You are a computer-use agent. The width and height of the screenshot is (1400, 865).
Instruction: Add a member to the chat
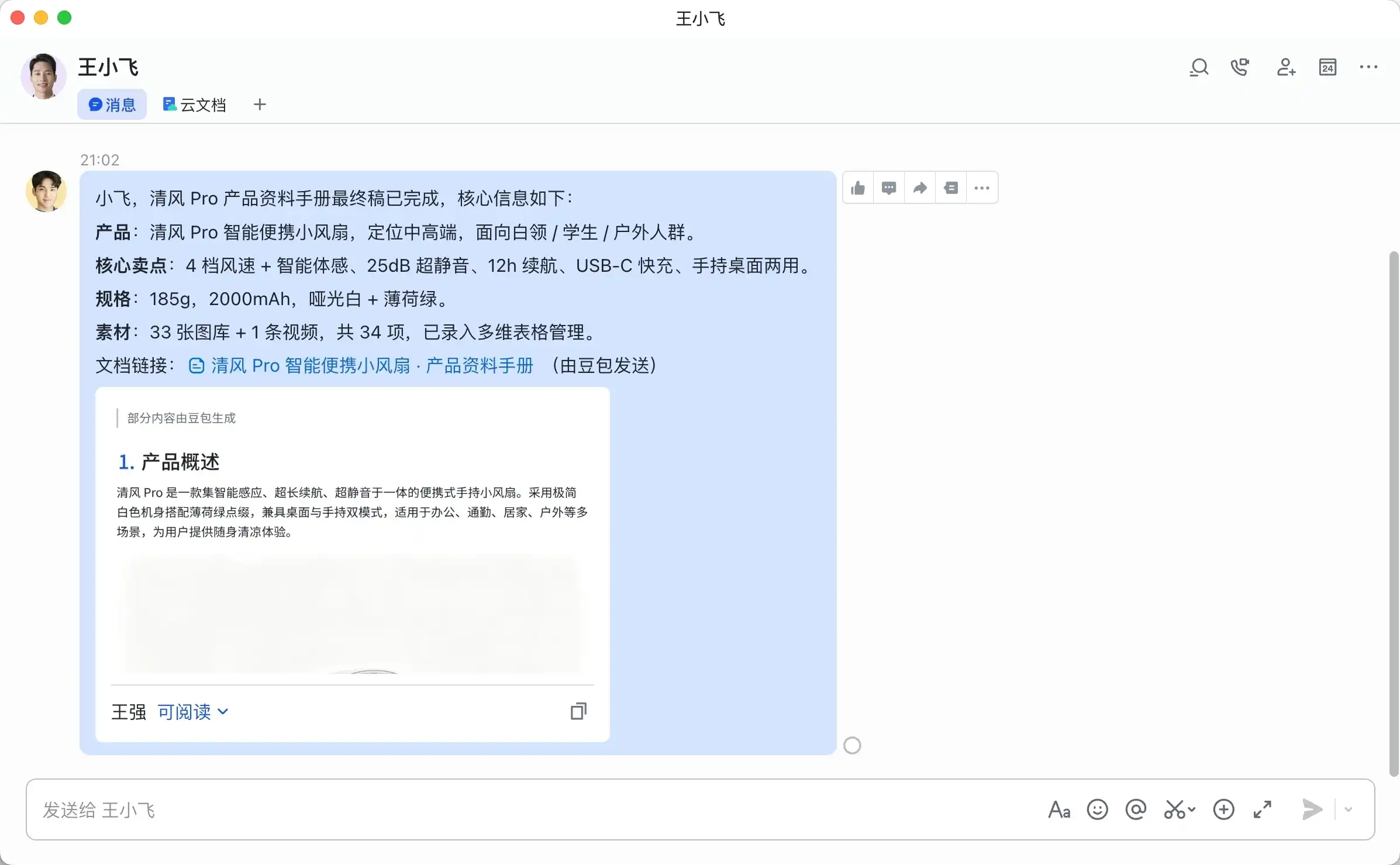(1285, 68)
